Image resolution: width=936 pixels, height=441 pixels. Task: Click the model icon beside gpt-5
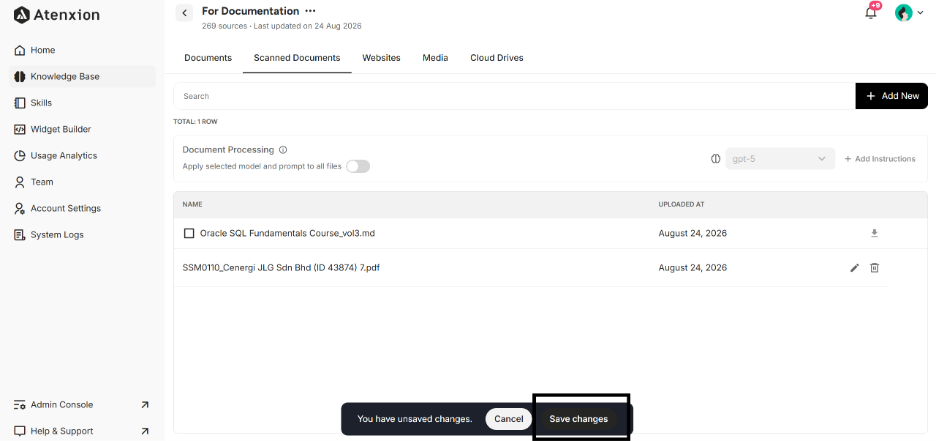point(715,159)
